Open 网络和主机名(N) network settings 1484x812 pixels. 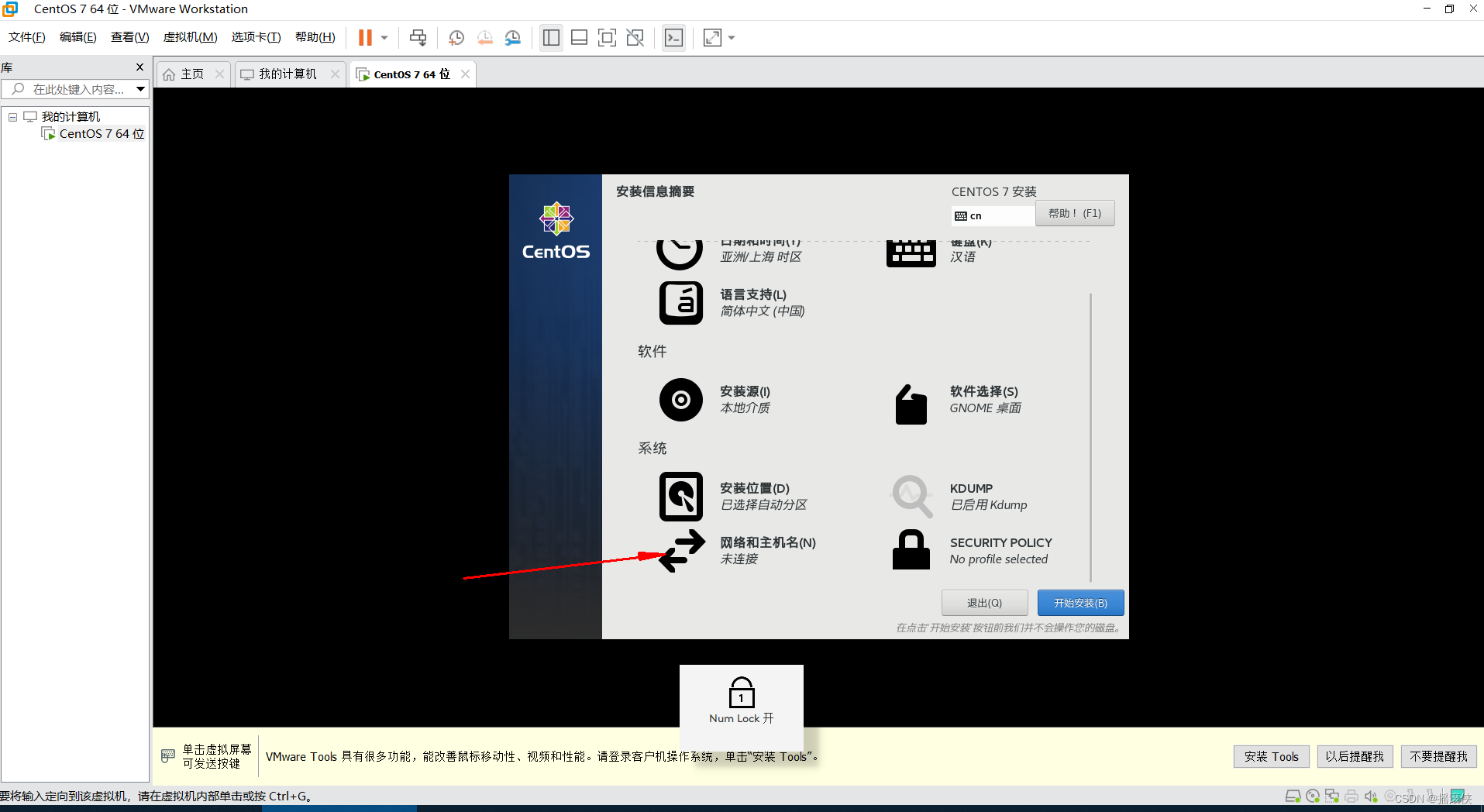pyautogui.click(x=736, y=551)
